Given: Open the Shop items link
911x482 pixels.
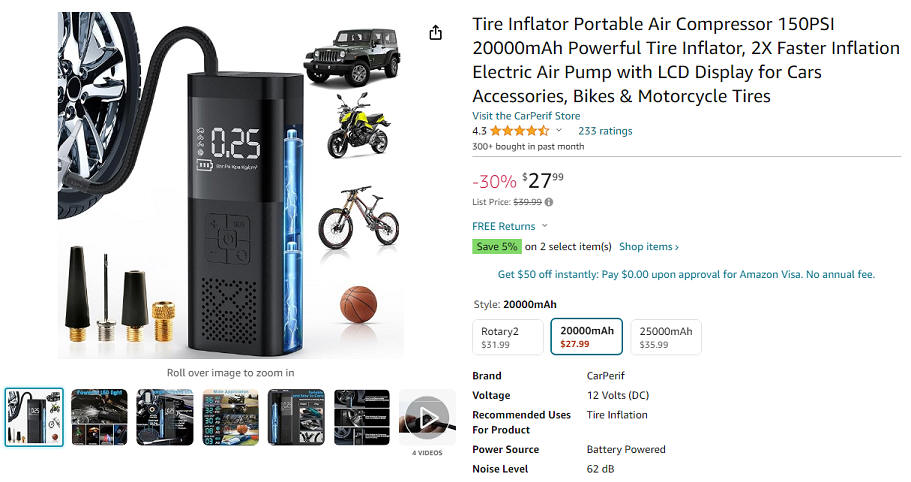Looking at the screenshot, I should coord(648,247).
